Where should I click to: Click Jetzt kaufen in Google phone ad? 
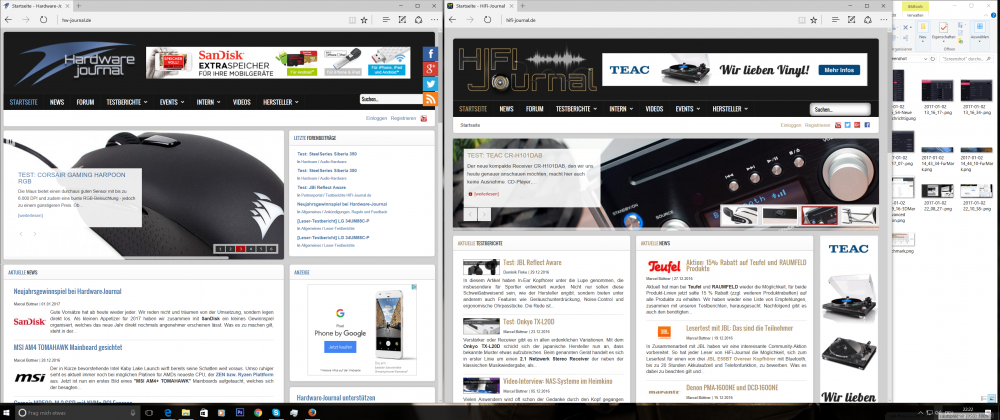[x=341, y=347]
